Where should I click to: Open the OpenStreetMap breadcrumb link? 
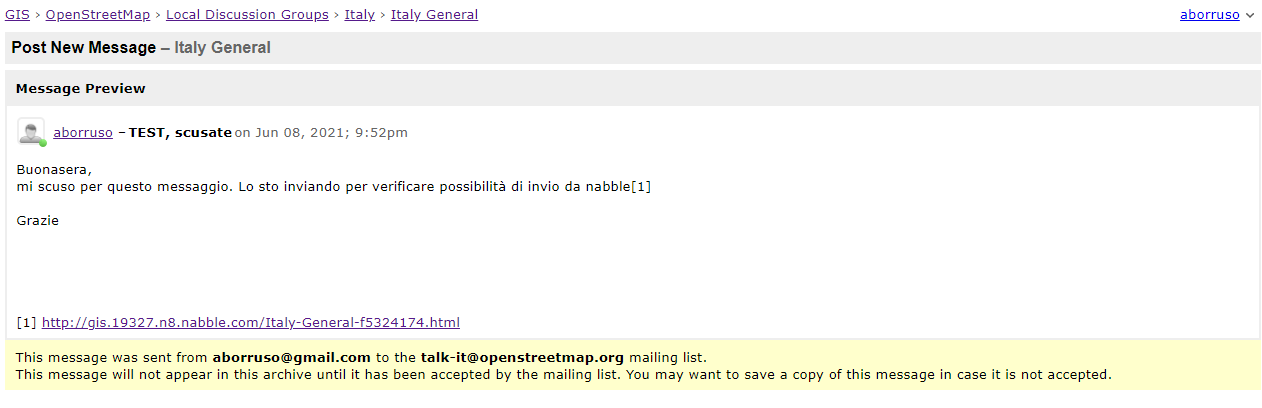98,15
